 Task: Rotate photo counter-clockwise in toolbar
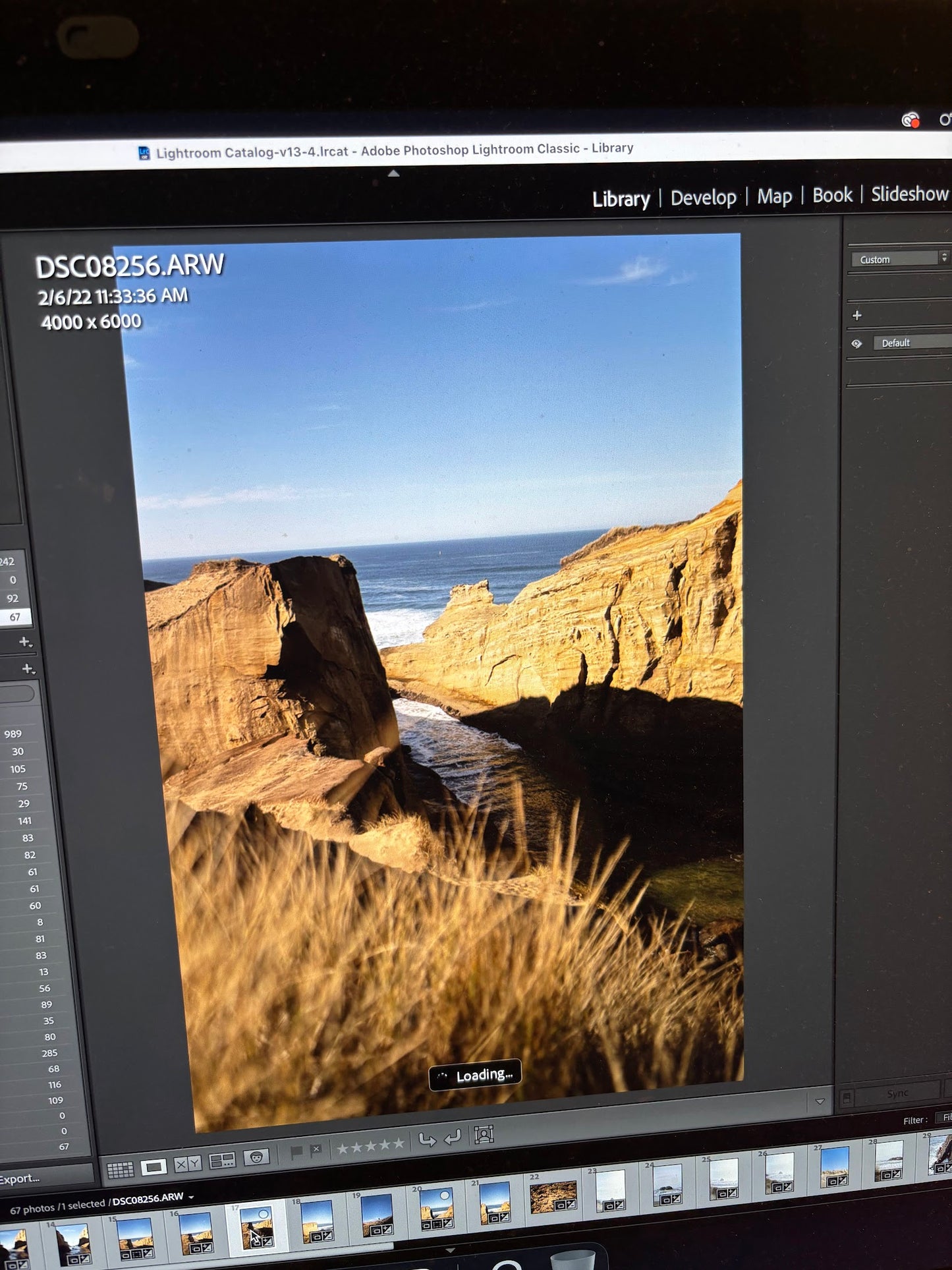pos(427,1140)
